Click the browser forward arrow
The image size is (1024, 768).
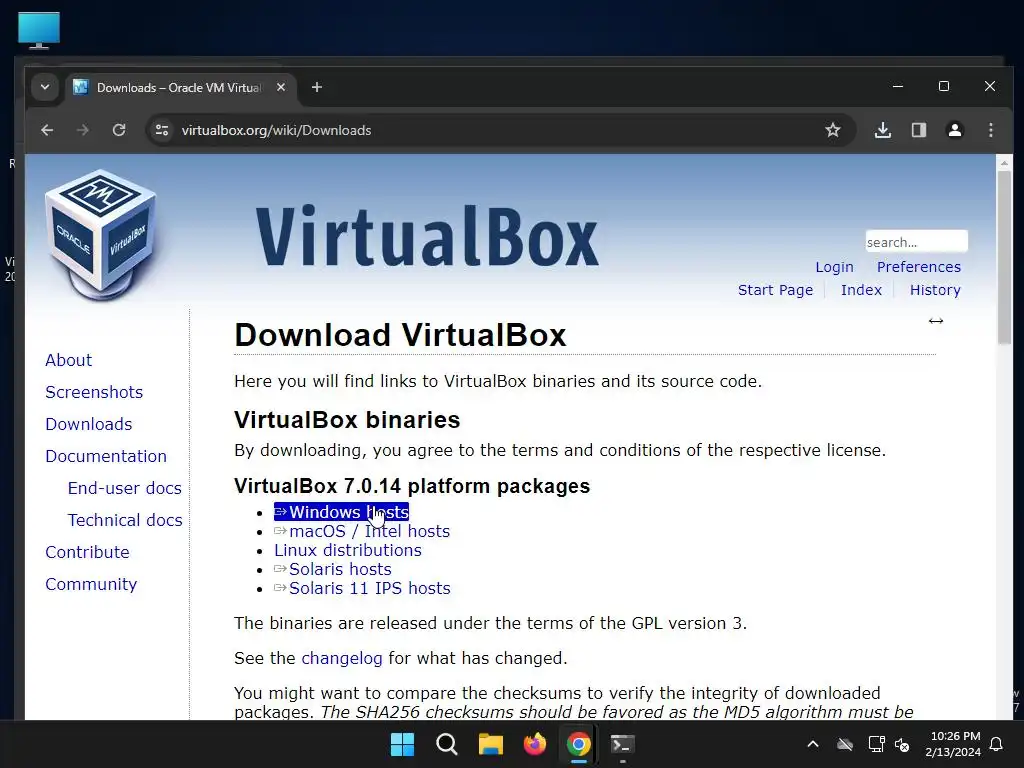coord(82,130)
